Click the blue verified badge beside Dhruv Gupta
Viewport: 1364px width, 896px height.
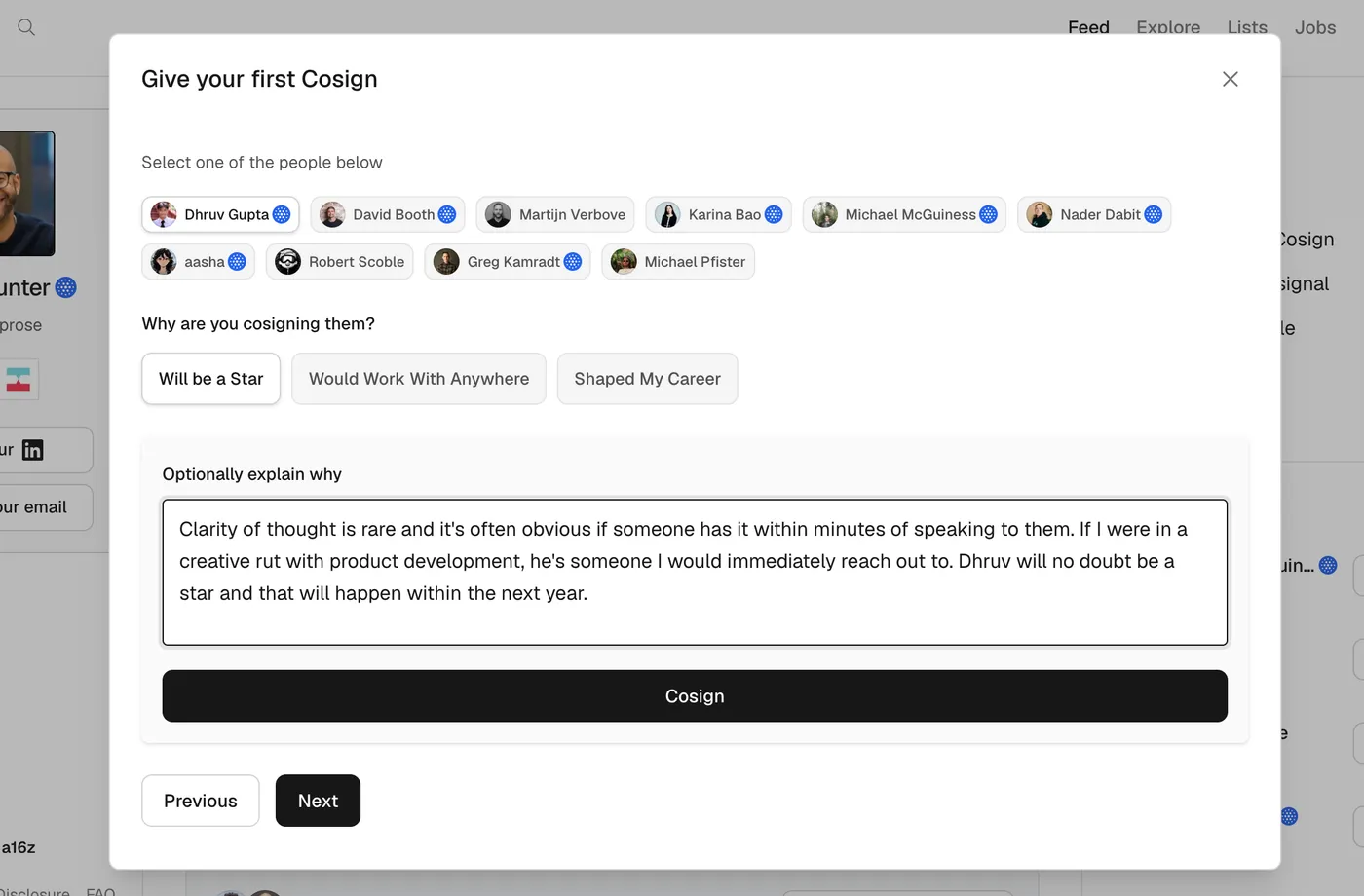click(x=282, y=214)
